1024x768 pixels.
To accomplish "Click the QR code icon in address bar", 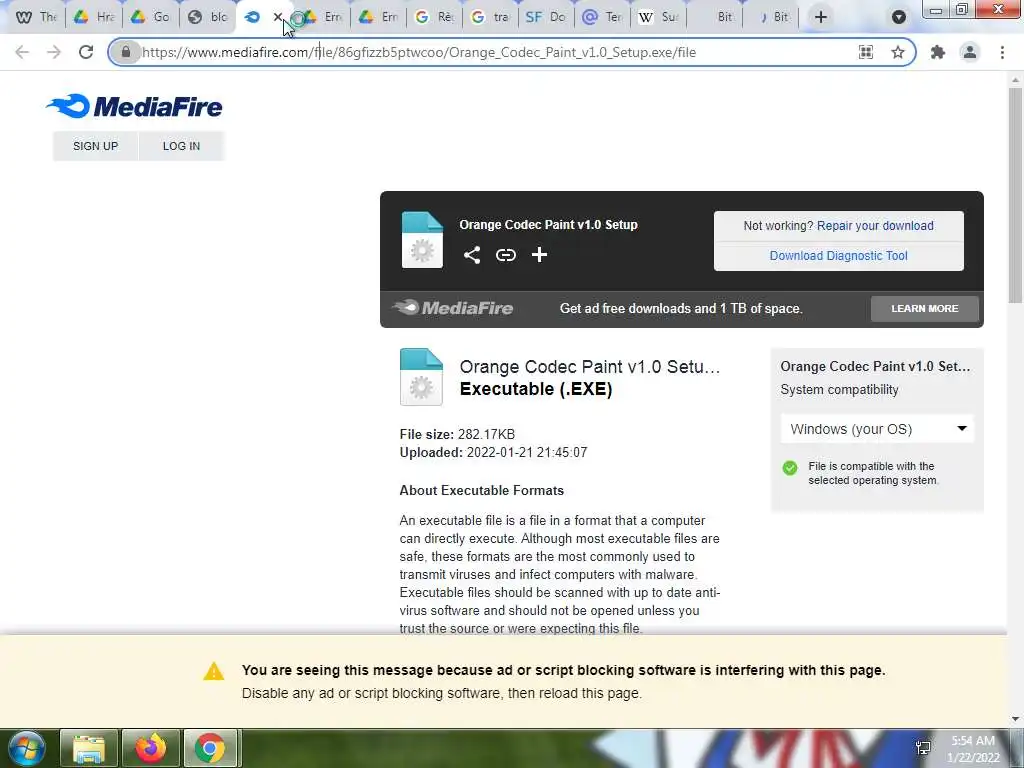I will click(x=866, y=52).
